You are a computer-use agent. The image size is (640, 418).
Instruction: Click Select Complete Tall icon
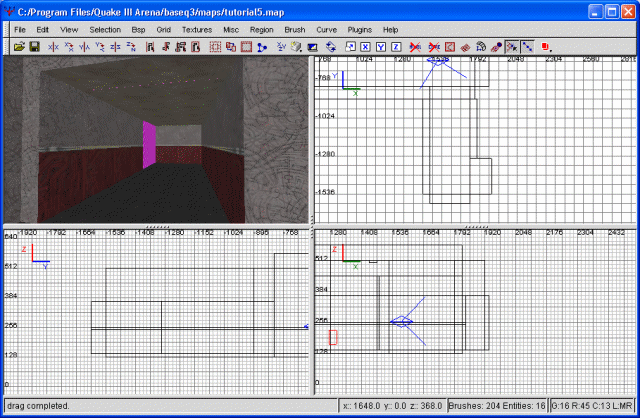tap(150, 47)
